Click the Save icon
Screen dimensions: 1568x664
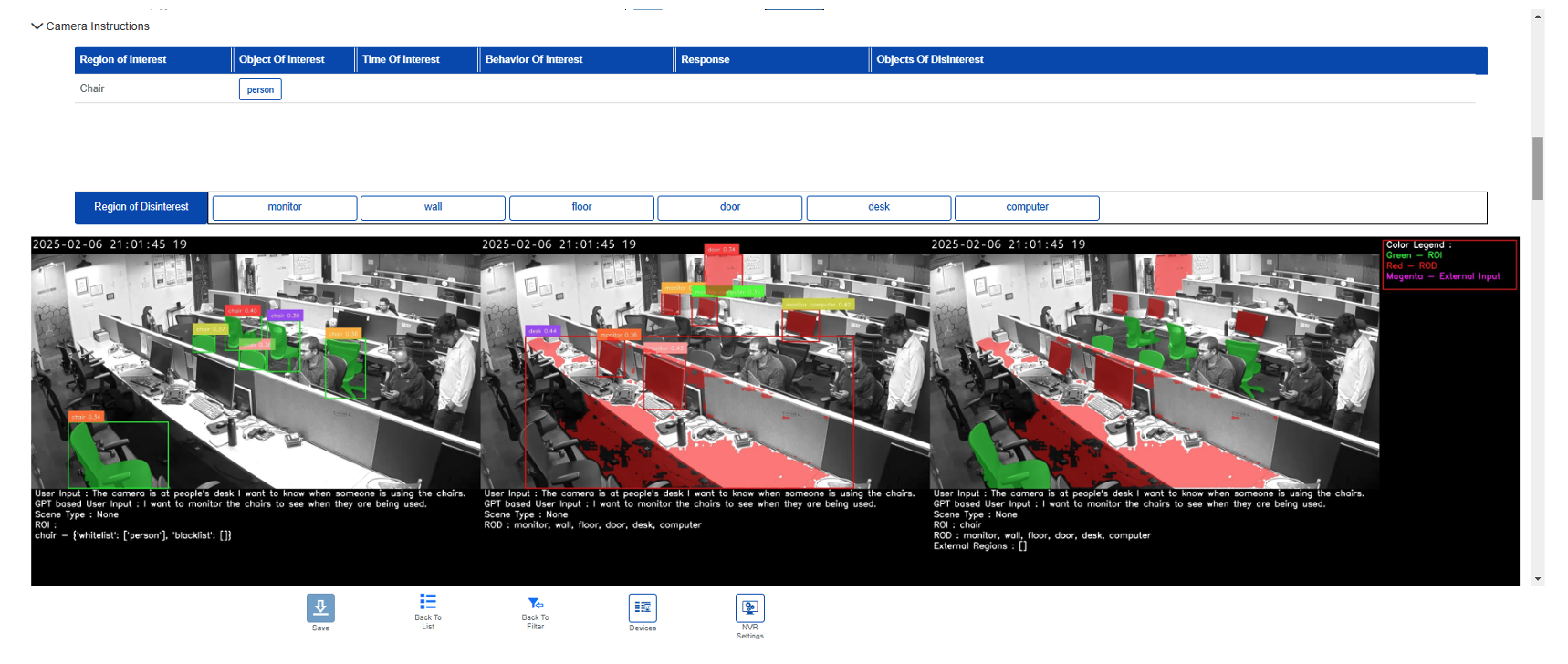tap(320, 607)
